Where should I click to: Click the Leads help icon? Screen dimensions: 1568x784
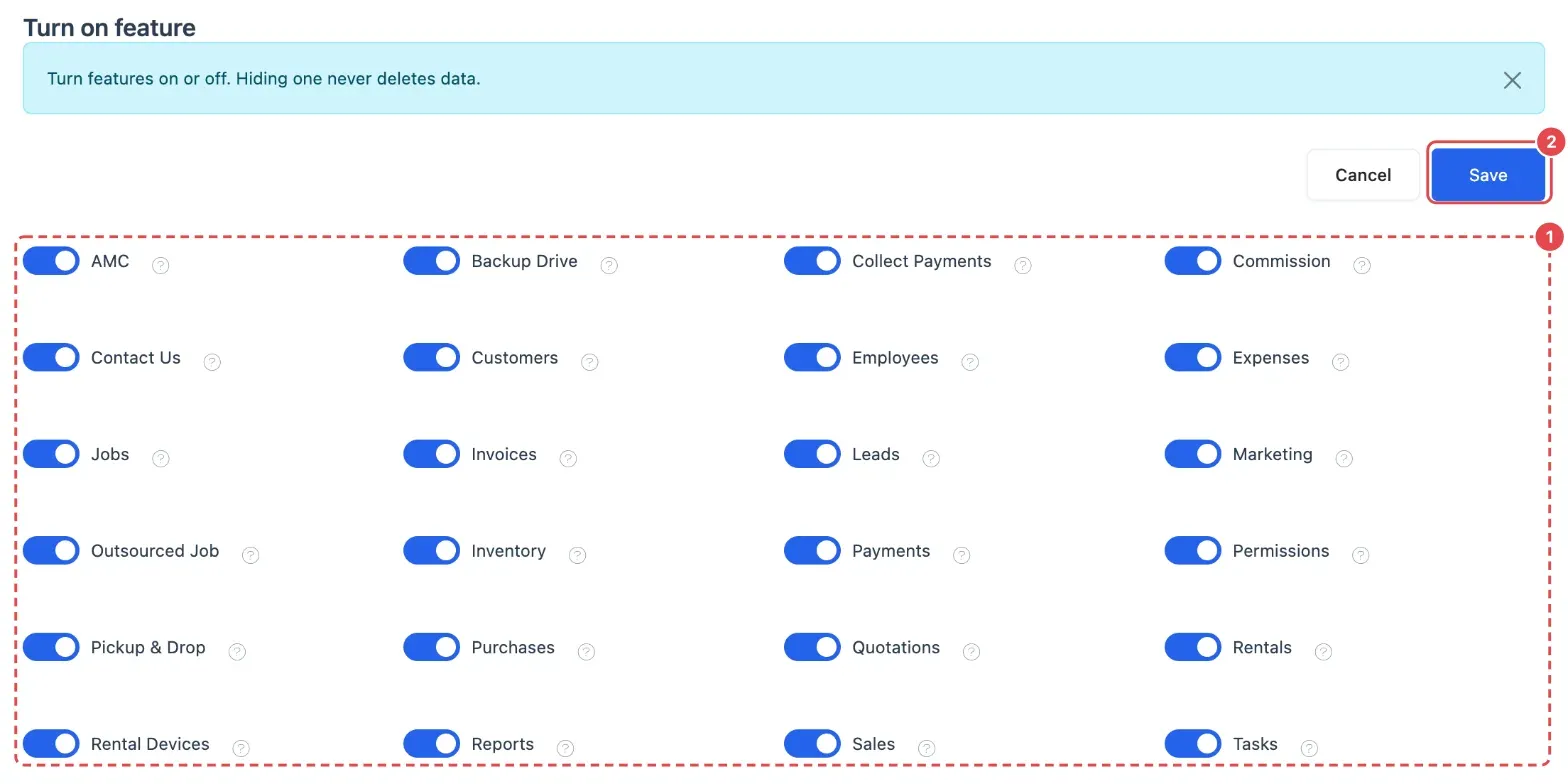931,458
